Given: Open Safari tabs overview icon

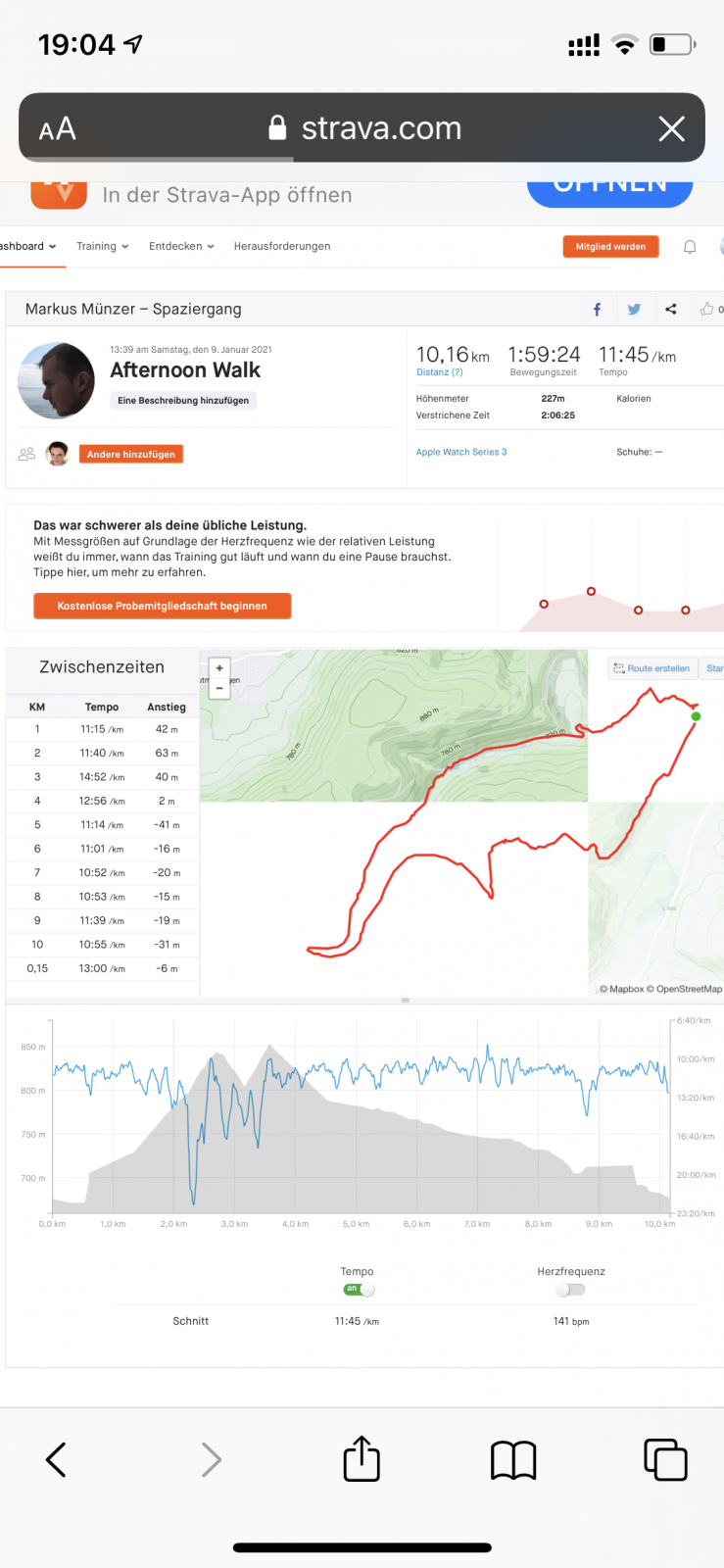Looking at the screenshot, I should 665,1459.
